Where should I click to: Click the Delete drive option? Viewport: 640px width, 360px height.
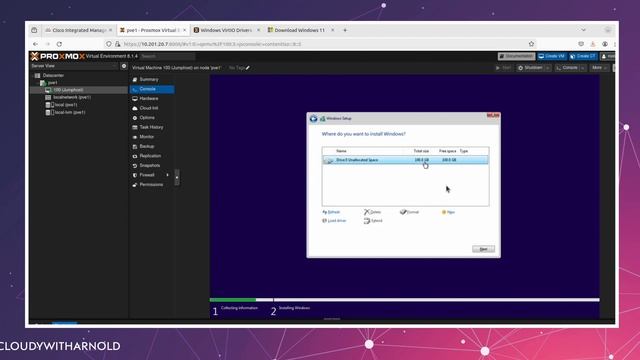[372, 212]
